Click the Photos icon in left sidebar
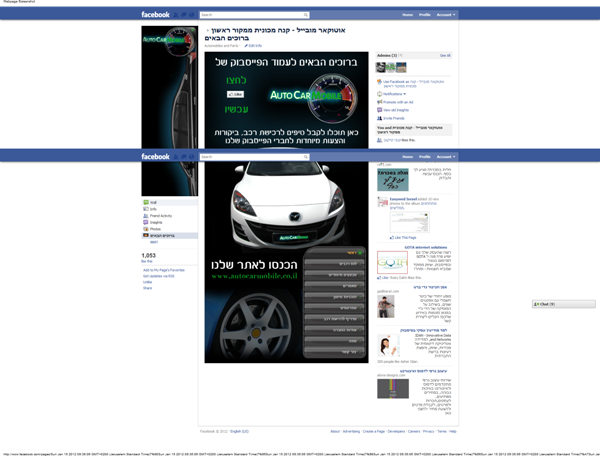The height and width of the screenshot is (456, 600). (x=146, y=229)
